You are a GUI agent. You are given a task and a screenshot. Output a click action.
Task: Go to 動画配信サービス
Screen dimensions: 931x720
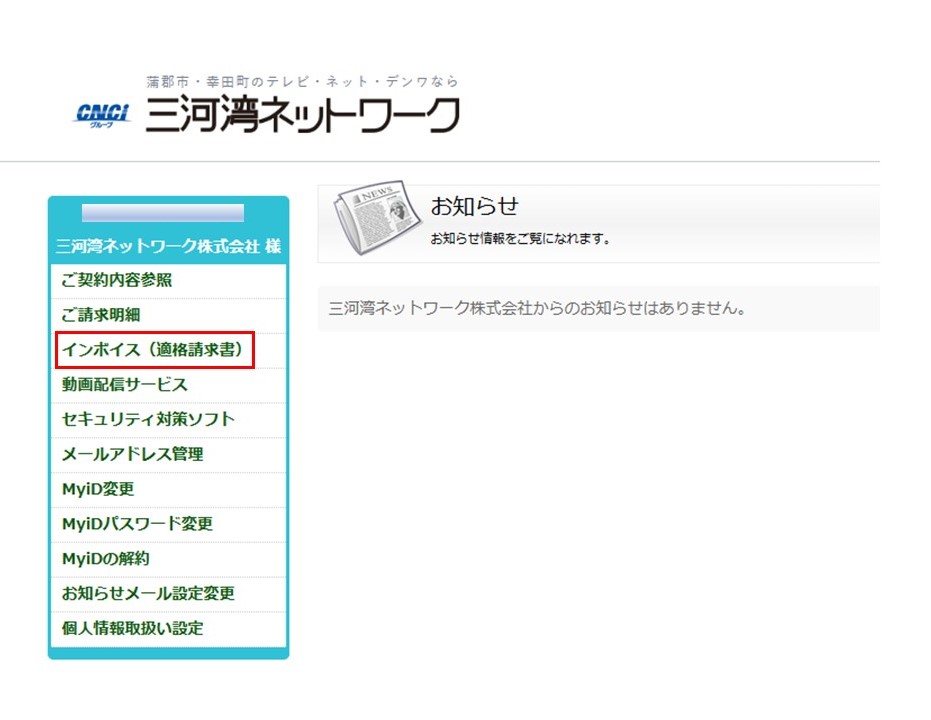pos(125,385)
